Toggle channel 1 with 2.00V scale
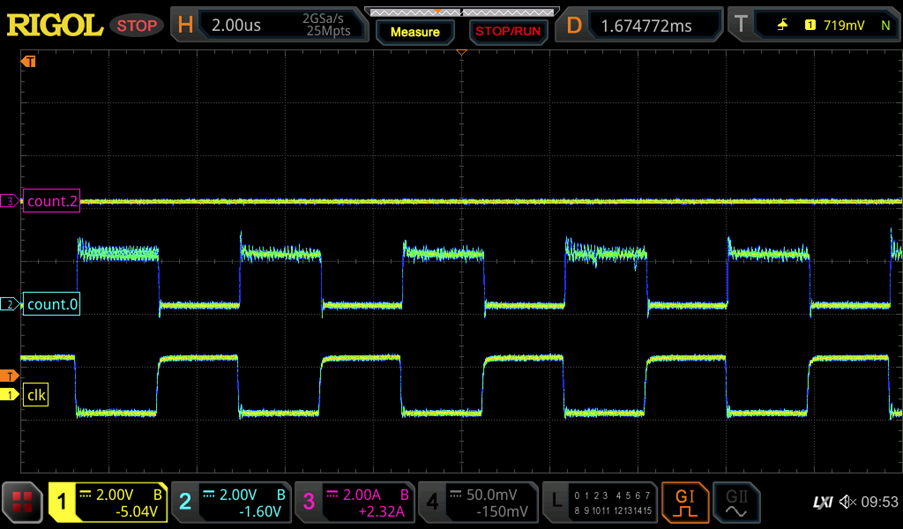 tap(110, 501)
